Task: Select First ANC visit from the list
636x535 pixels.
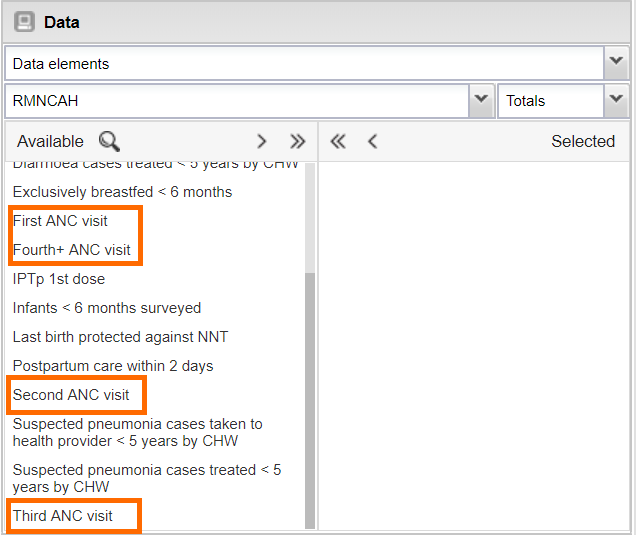Action: click(x=60, y=220)
